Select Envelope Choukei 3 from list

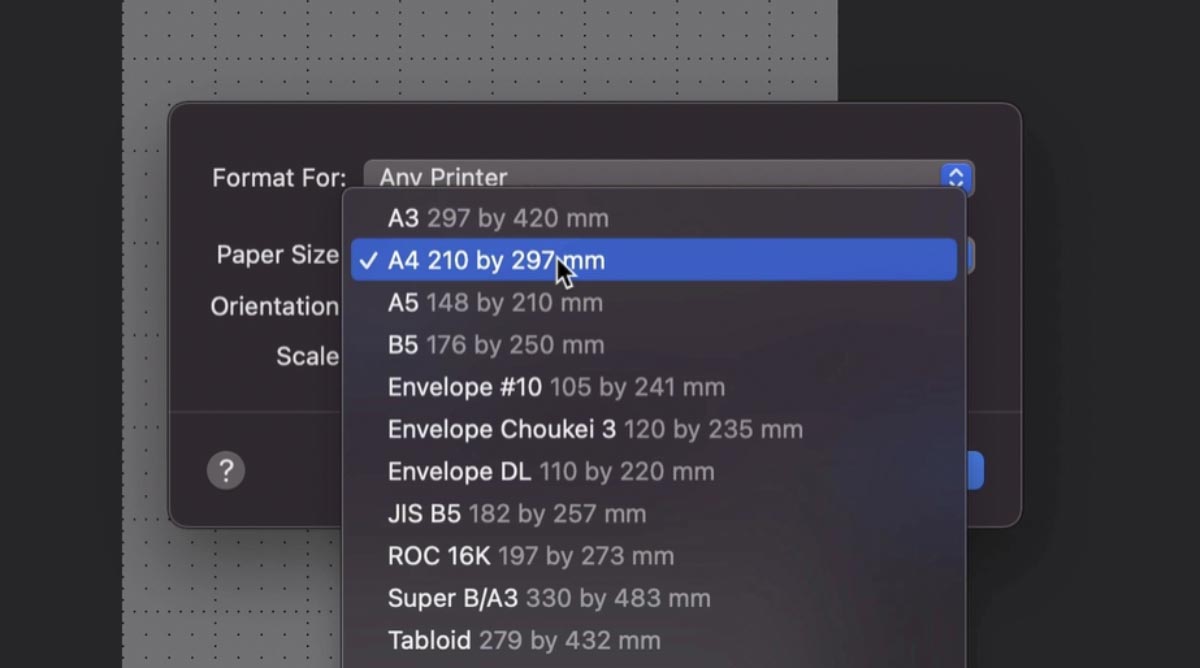(x=595, y=429)
